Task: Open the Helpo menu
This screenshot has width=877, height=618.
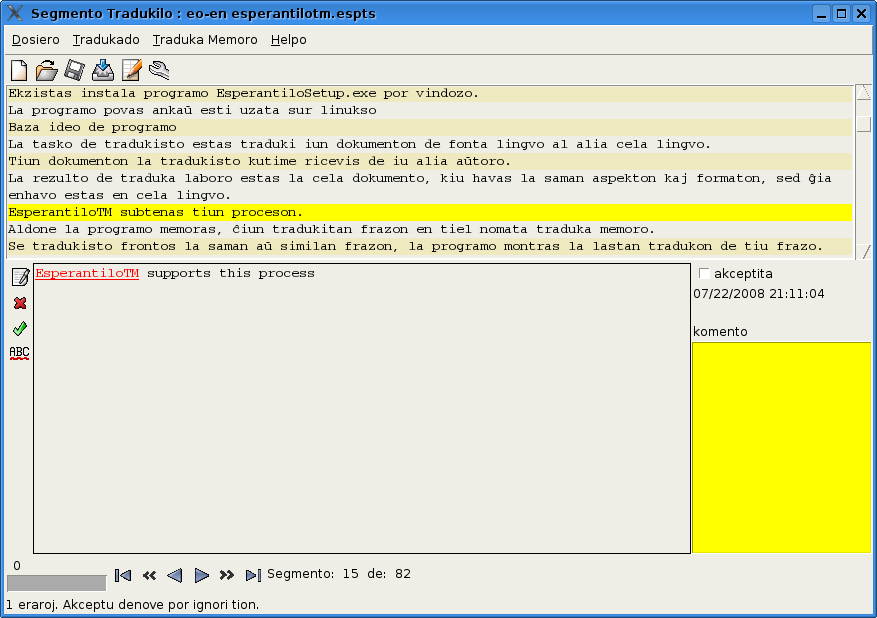Action: (x=288, y=40)
